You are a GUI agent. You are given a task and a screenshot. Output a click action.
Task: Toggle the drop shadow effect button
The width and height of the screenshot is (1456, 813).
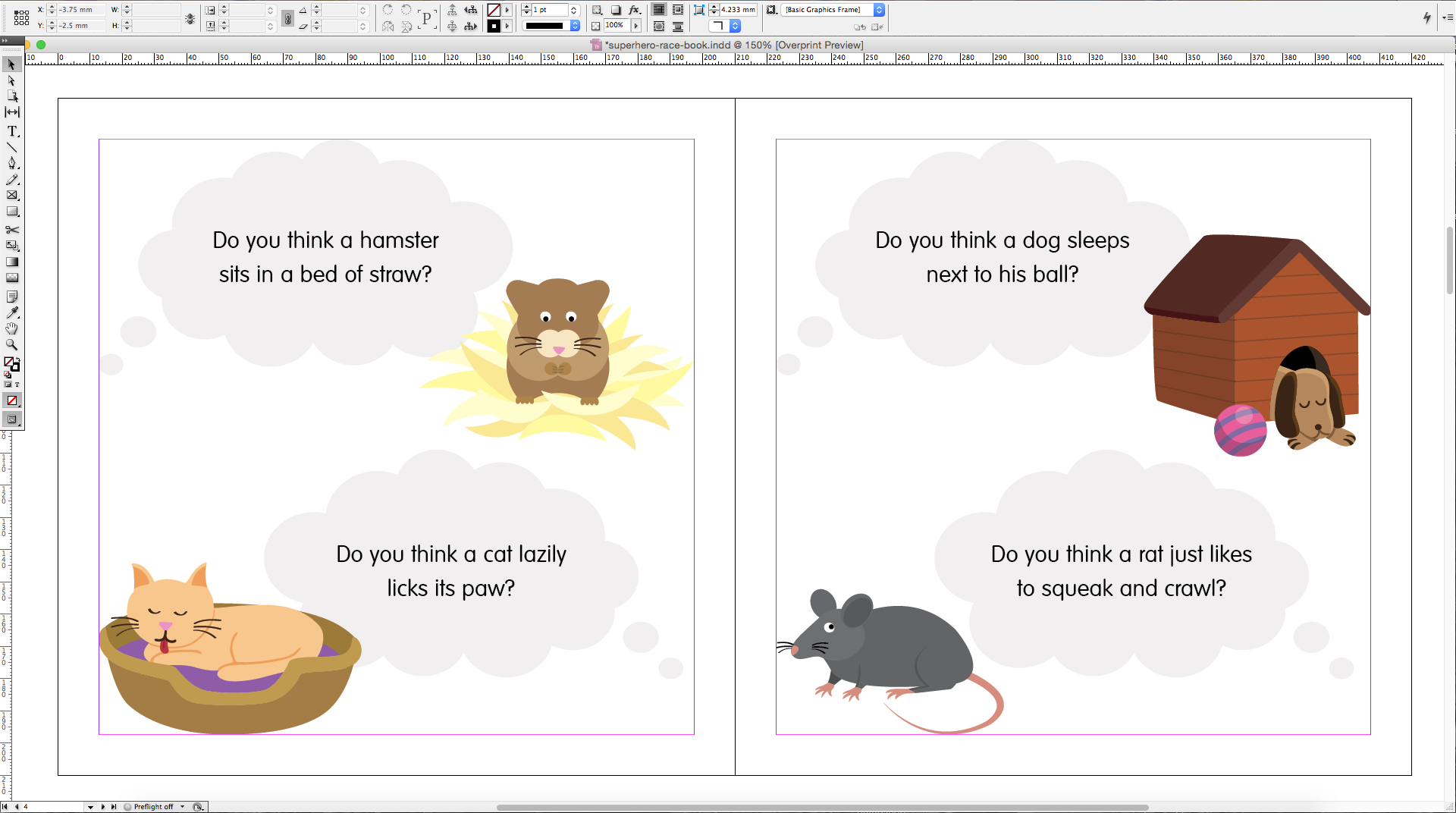[616, 10]
